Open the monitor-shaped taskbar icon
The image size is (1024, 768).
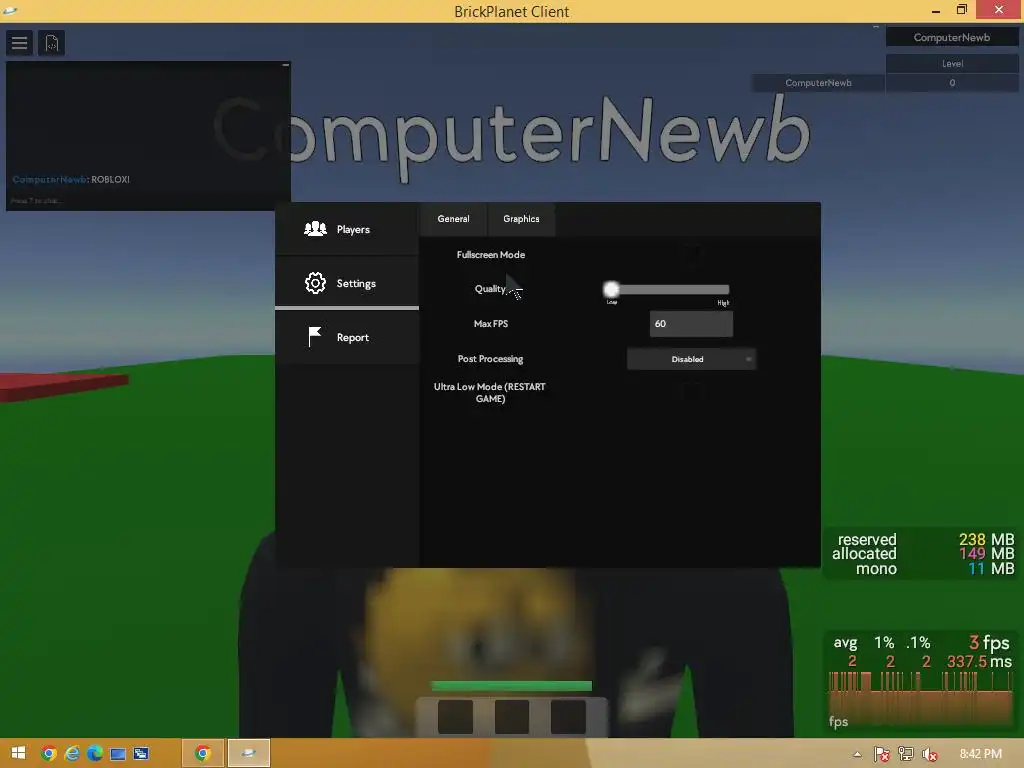pyautogui.click(x=118, y=754)
